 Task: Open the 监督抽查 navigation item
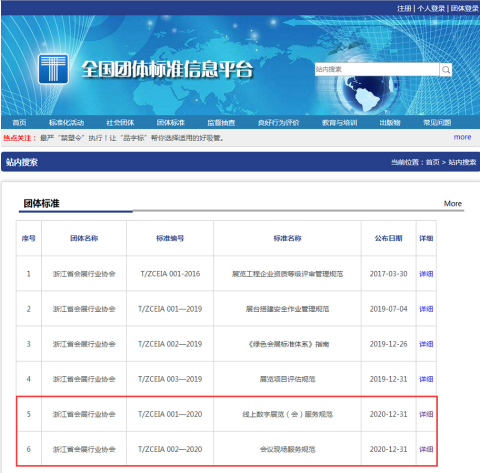pos(221,123)
